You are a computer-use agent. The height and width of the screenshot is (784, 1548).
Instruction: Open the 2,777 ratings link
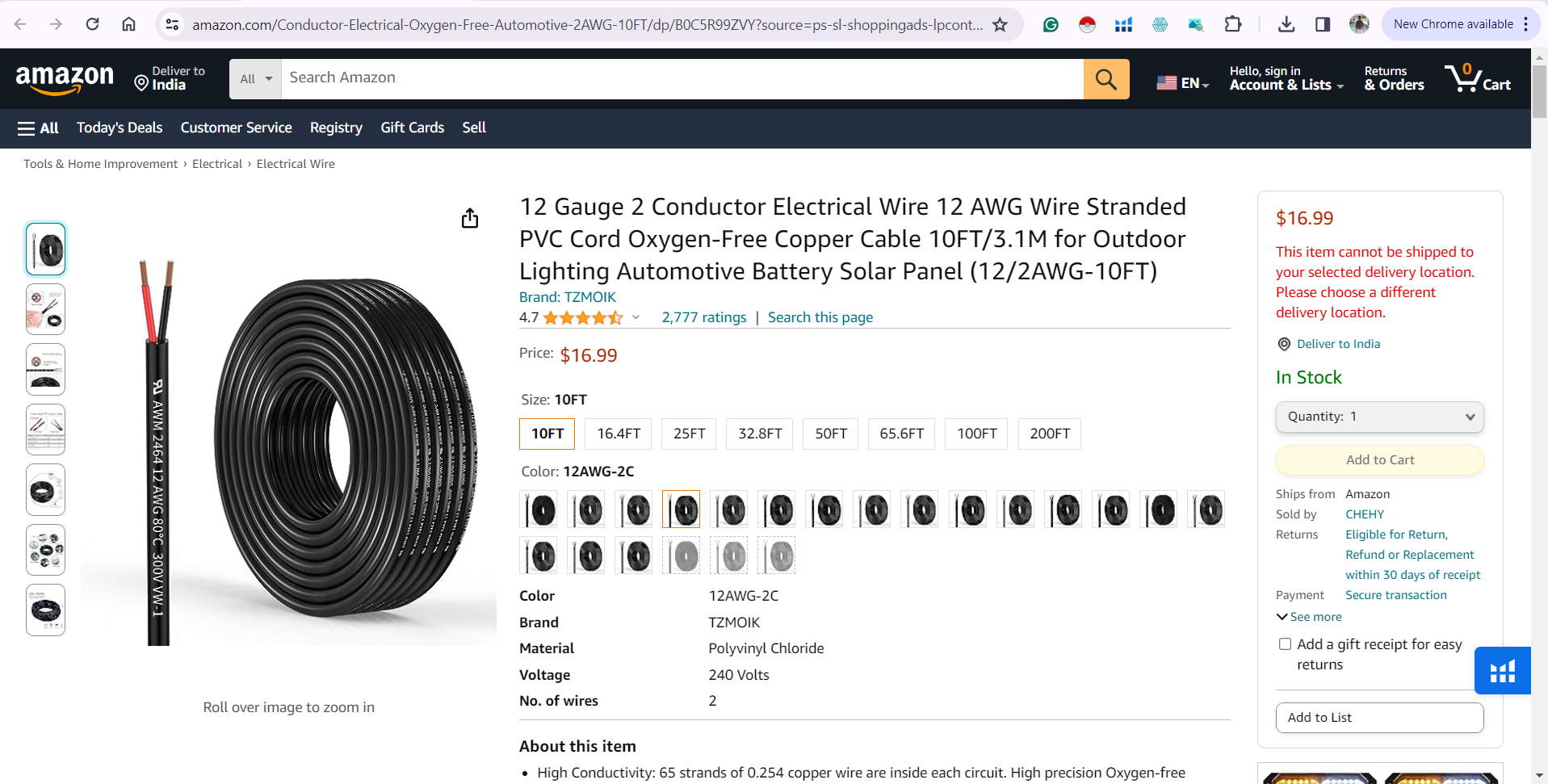pyautogui.click(x=703, y=317)
